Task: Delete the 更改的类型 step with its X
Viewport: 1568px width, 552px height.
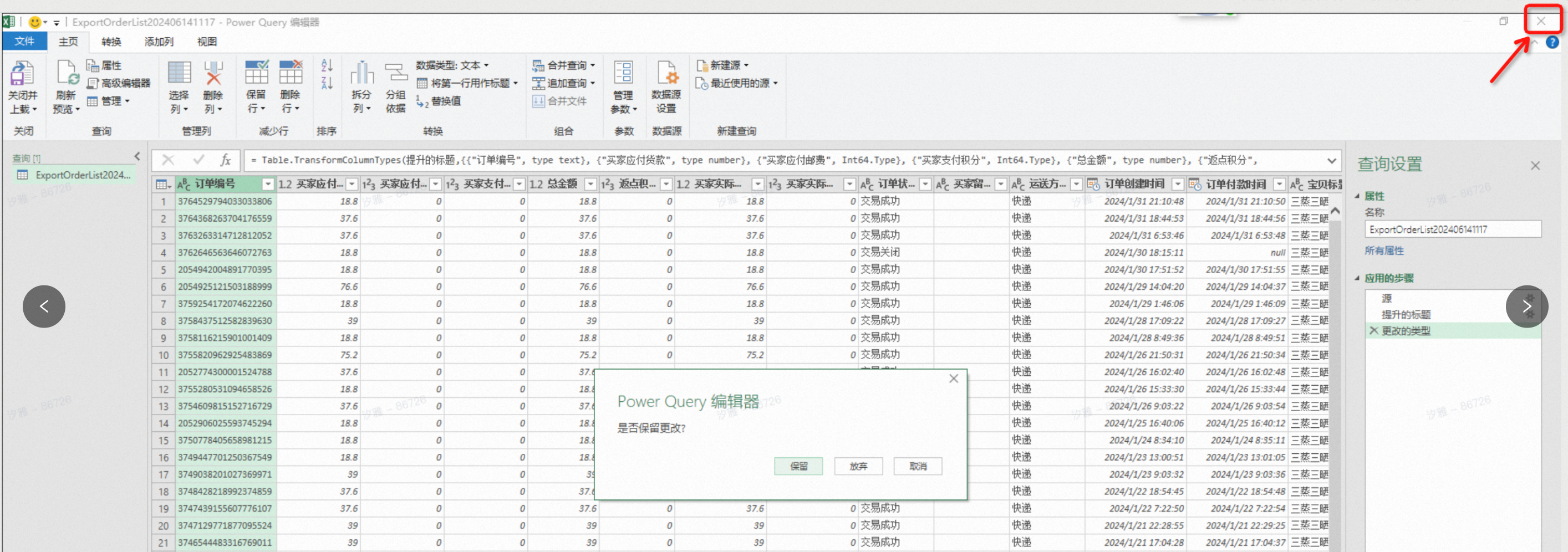Action: [1373, 330]
